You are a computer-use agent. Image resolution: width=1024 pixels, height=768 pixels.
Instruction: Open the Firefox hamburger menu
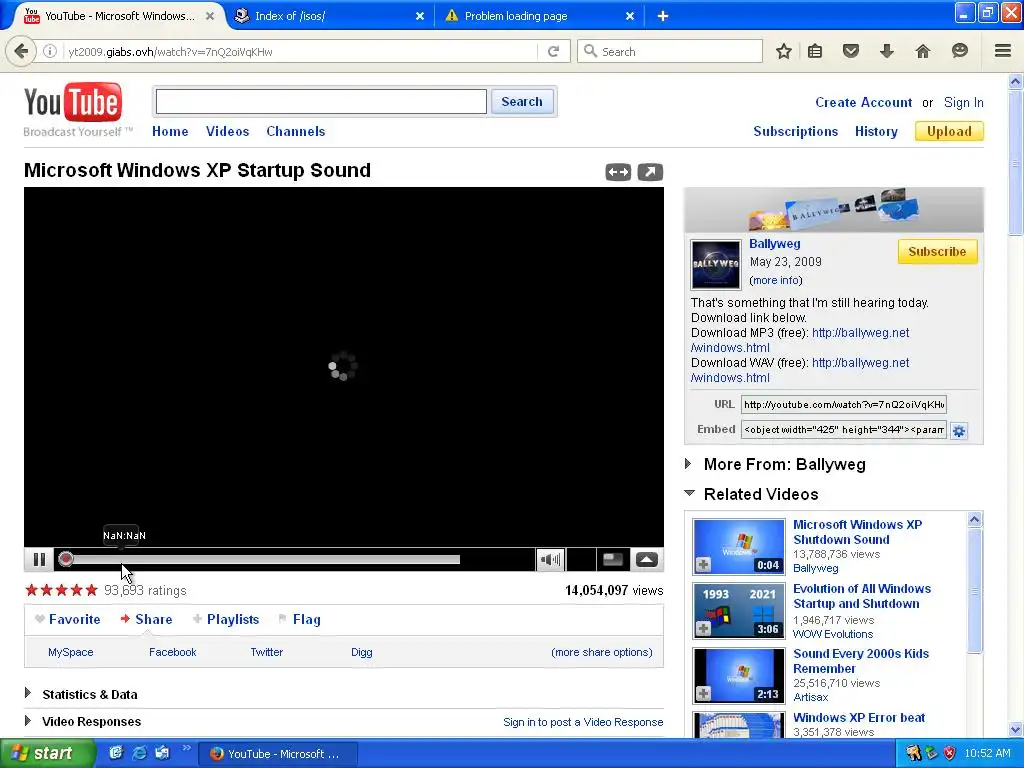[x=1003, y=51]
